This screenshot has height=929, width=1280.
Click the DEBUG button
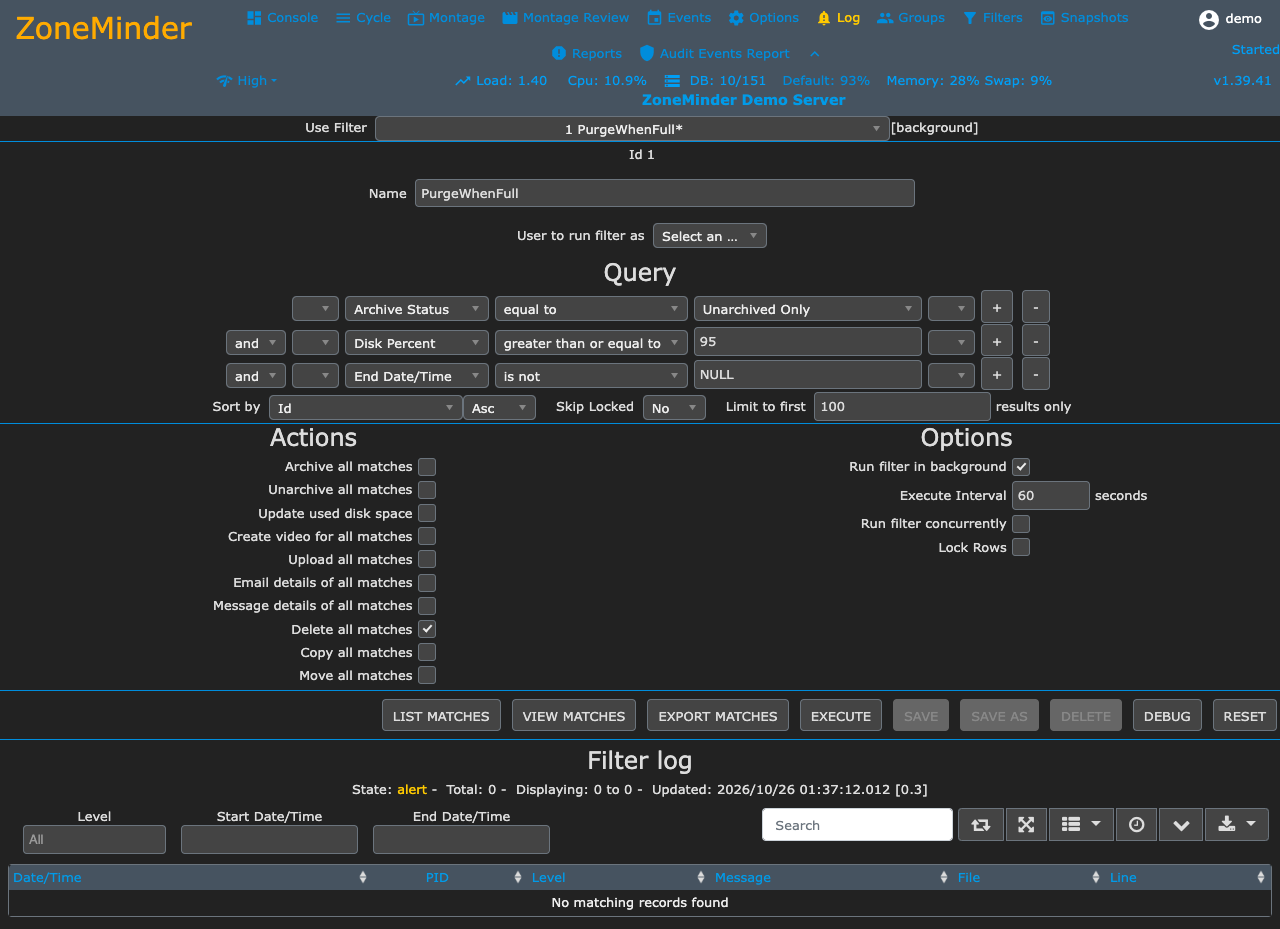tap(1167, 716)
